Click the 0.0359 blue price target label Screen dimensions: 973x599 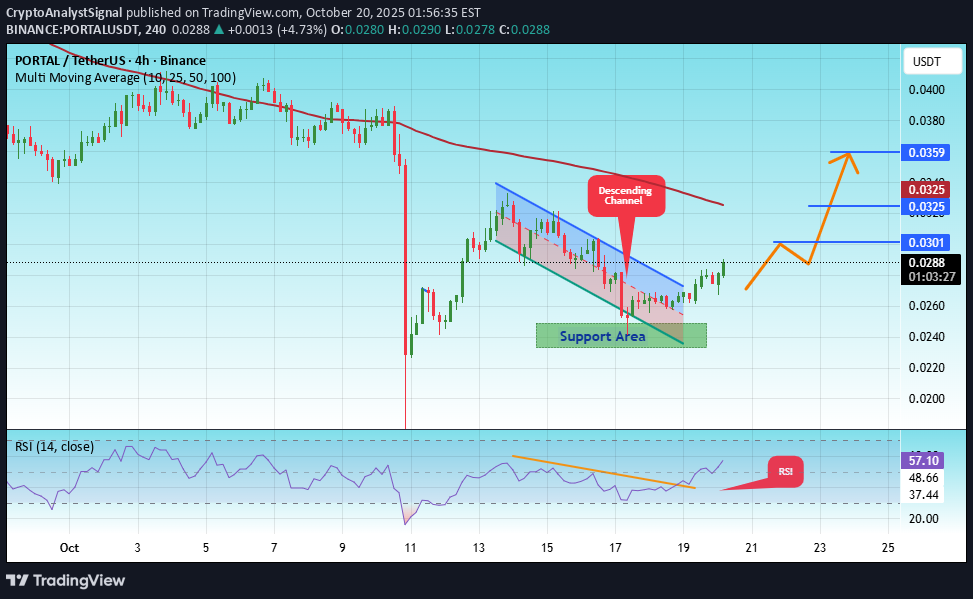click(926, 152)
